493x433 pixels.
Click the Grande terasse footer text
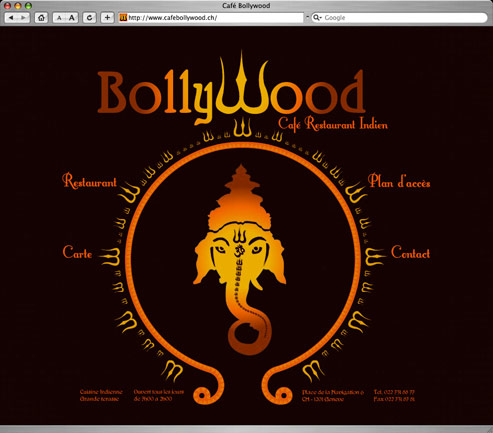tap(99, 399)
